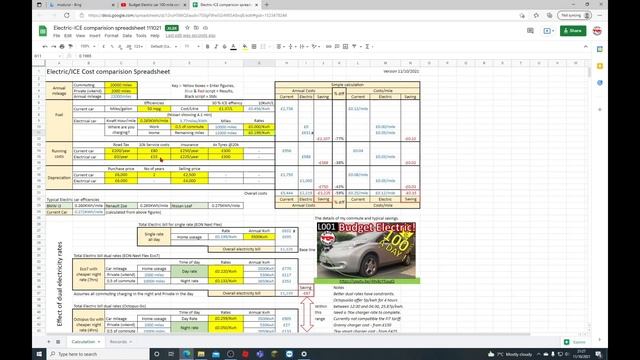The width and height of the screenshot is (640, 360).
Task: Open the Help menu
Action: (x=155, y=36)
